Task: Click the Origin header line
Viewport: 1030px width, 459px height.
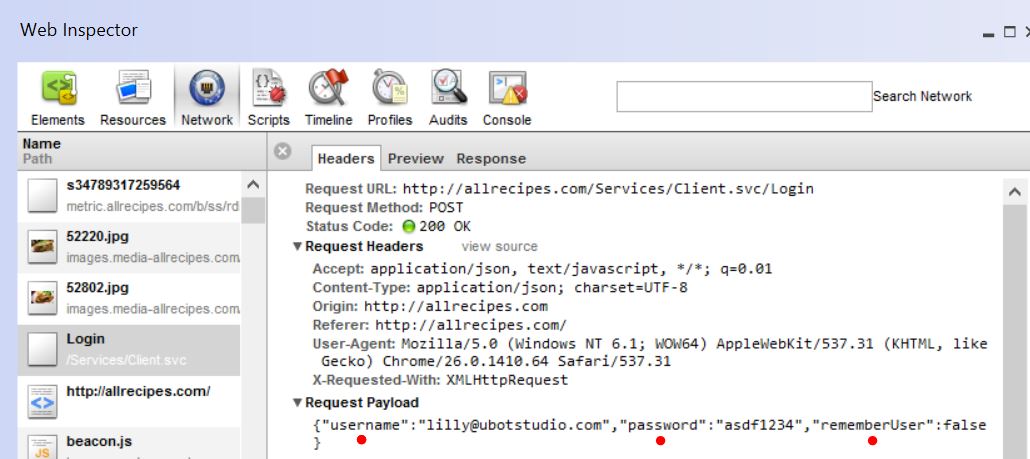Action: (430, 307)
